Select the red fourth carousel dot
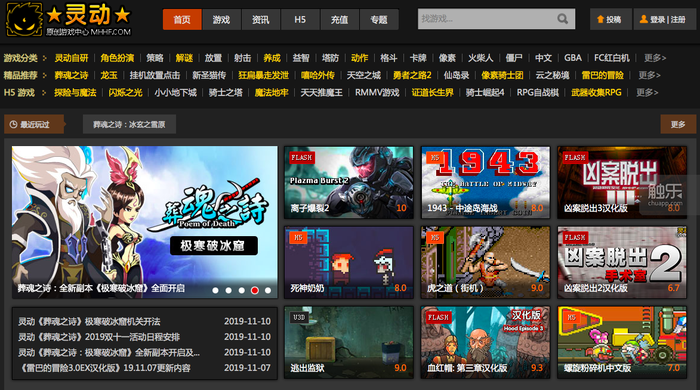The height and width of the screenshot is (390, 700). pos(254,290)
